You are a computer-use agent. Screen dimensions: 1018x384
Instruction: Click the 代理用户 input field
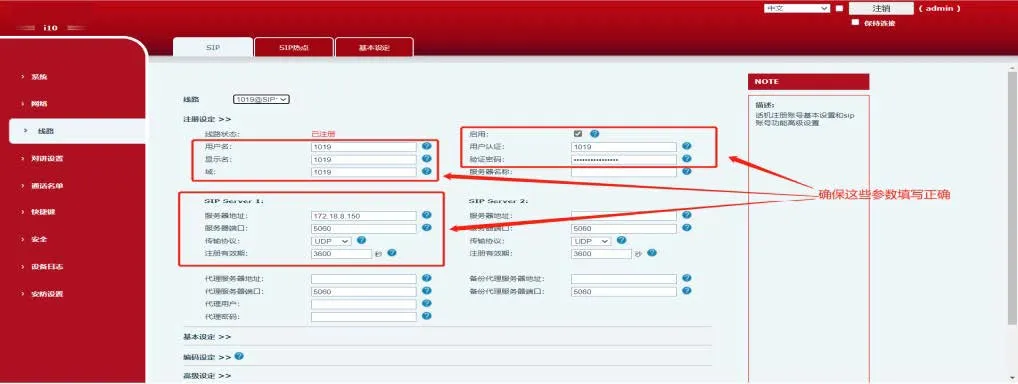click(364, 305)
